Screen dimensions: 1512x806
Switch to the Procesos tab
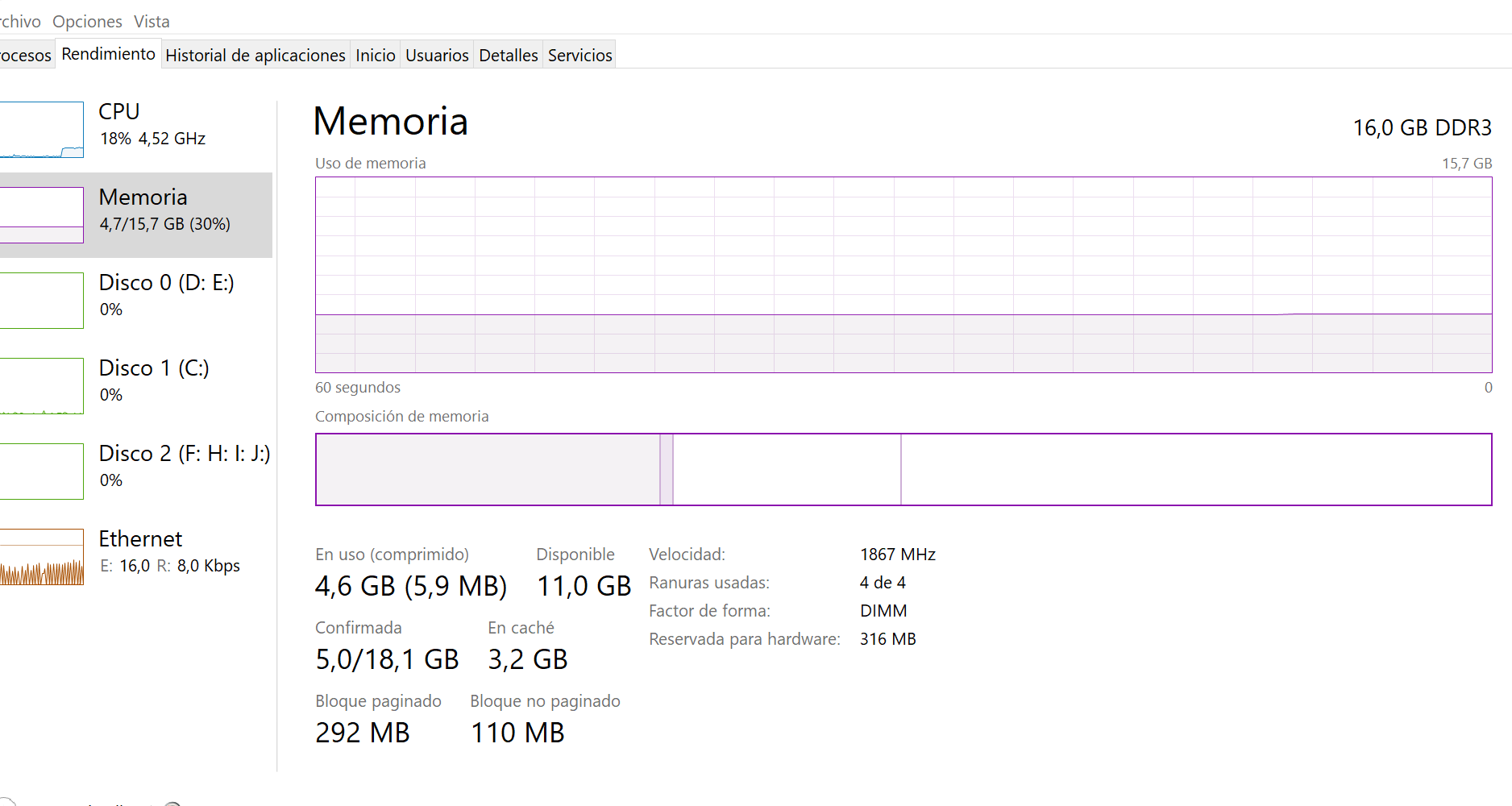[x=26, y=55]
